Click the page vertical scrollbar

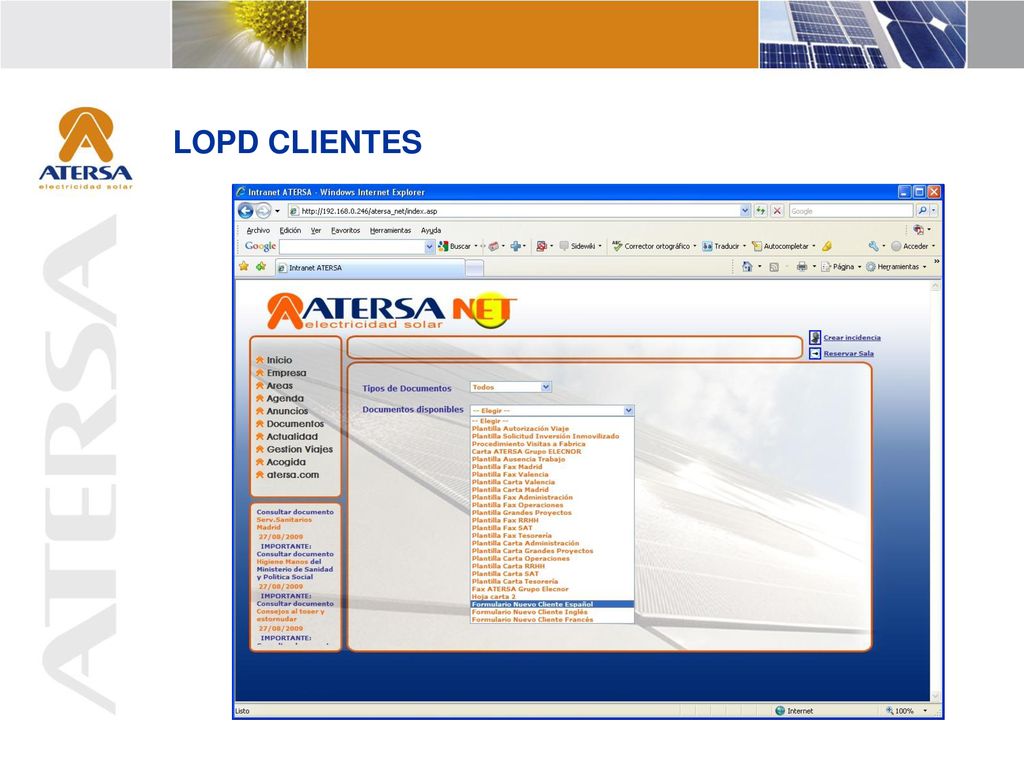935,491
